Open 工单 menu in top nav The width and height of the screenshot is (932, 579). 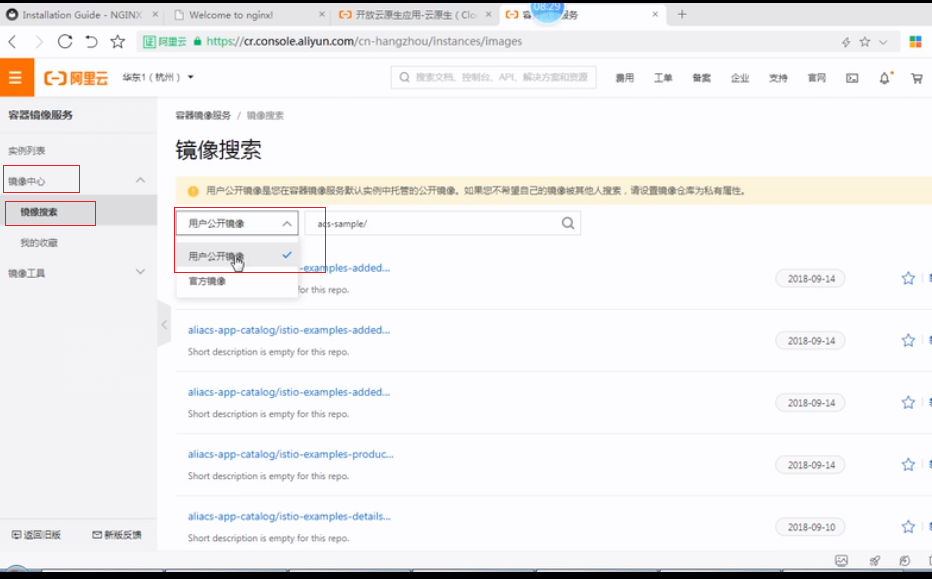[663, 78]
